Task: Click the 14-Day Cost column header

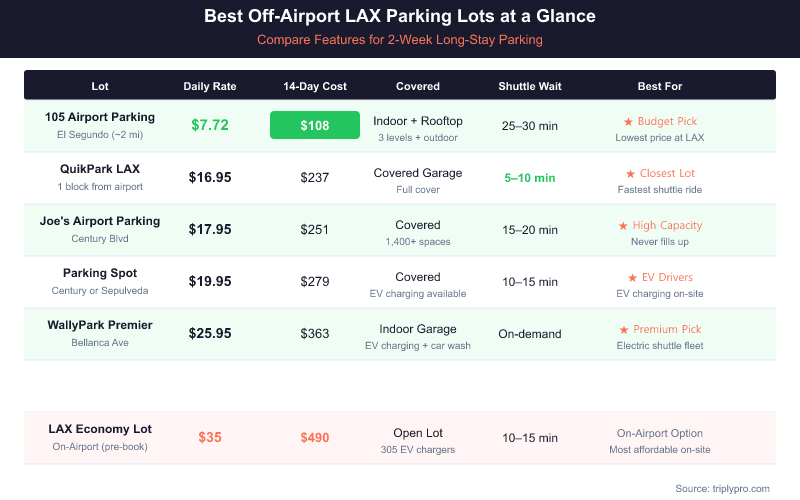Action: [x=315, y=86]
